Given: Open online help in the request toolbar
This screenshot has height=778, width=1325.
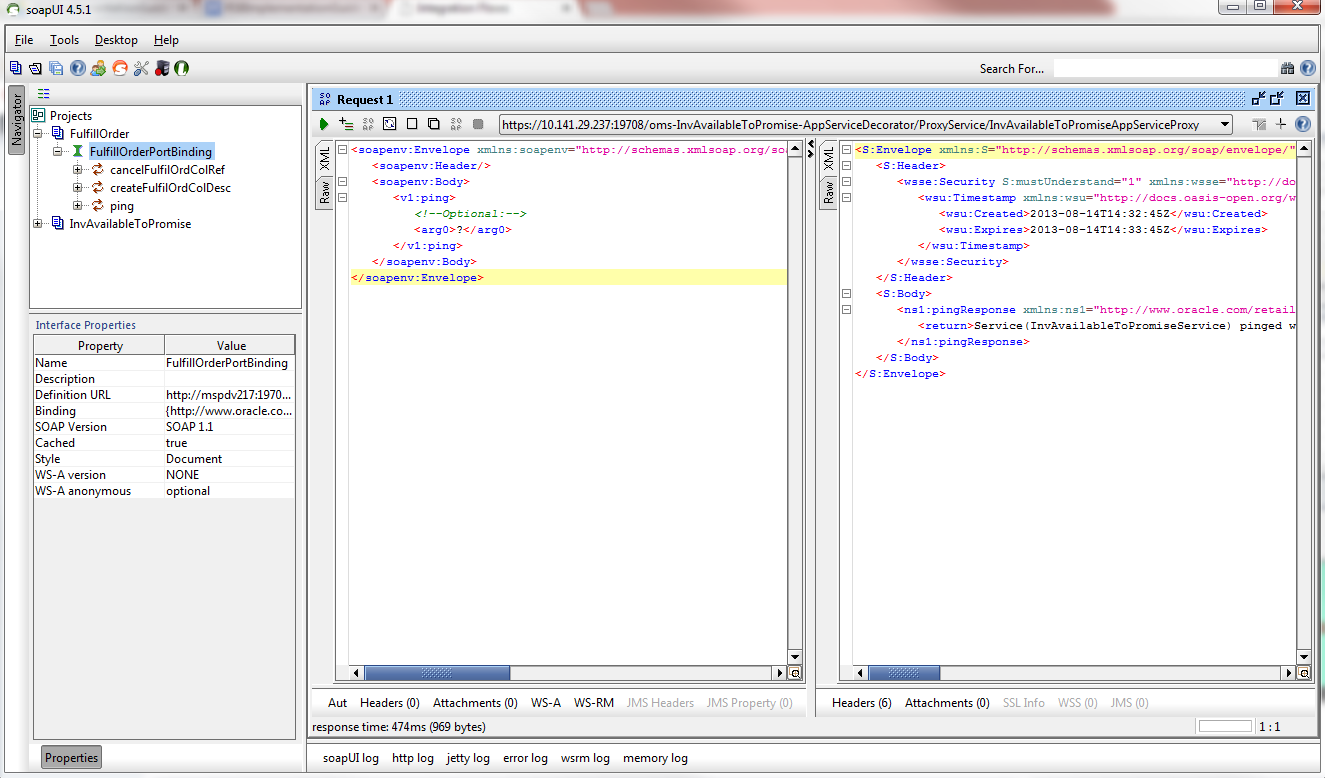Looking at the screenshot, I should [1302, 124].
